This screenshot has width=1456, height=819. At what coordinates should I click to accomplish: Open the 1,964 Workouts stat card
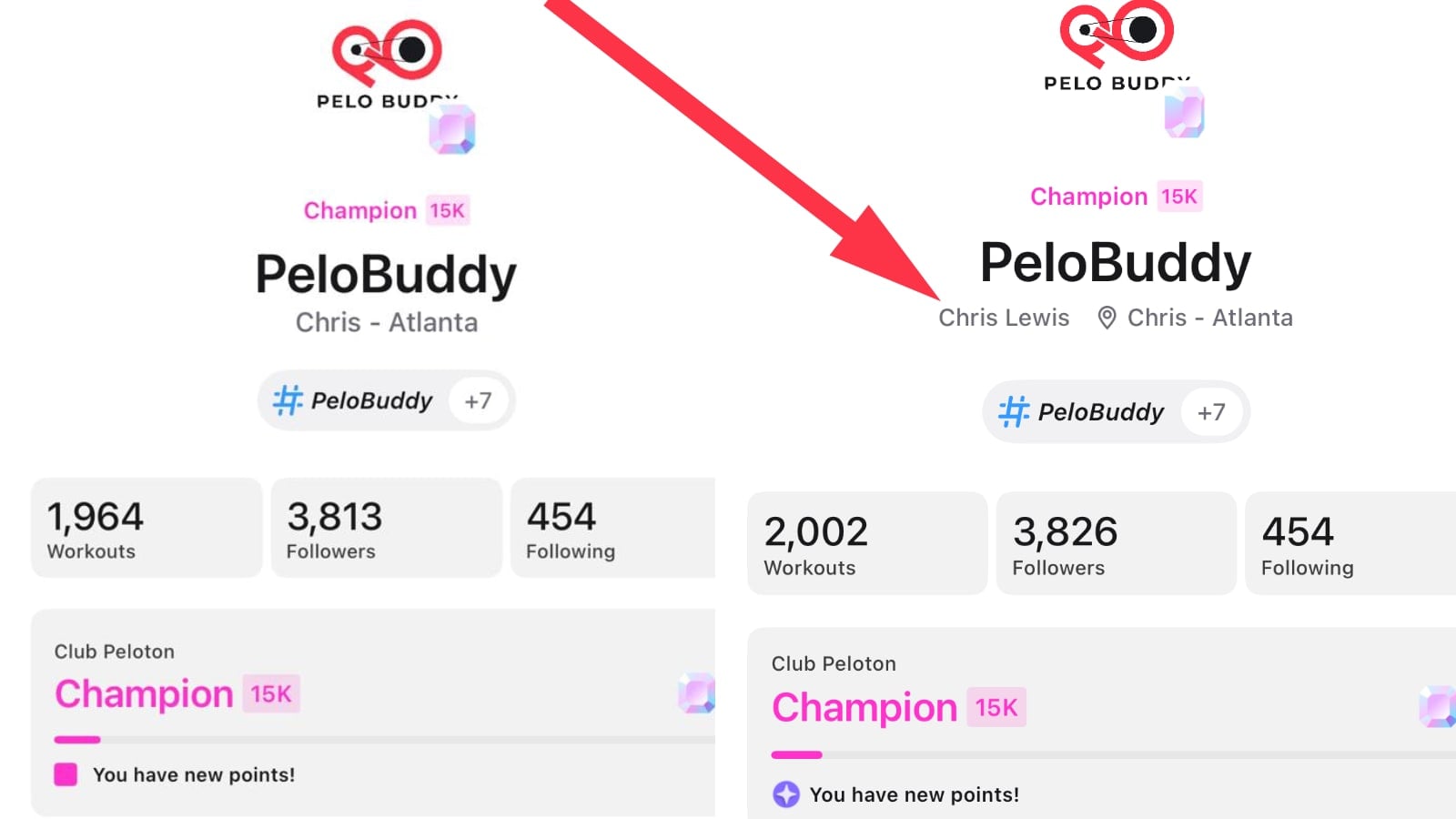coord(147,528)
